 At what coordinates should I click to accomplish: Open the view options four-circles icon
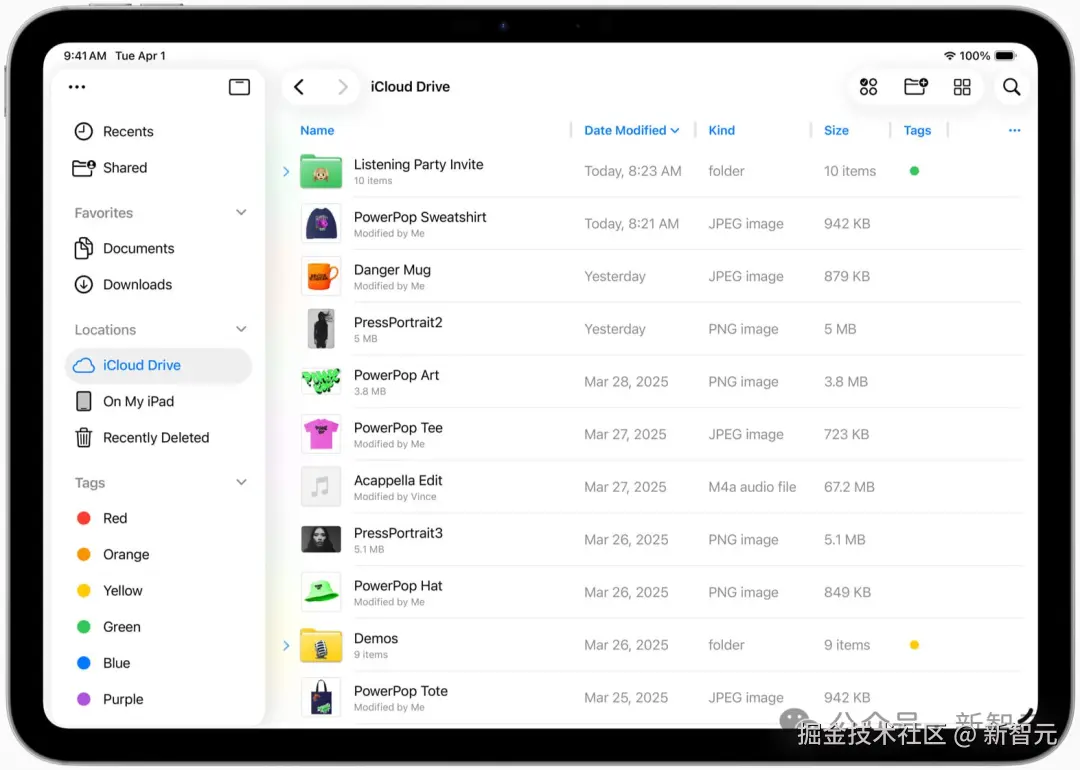click(869, 87)
